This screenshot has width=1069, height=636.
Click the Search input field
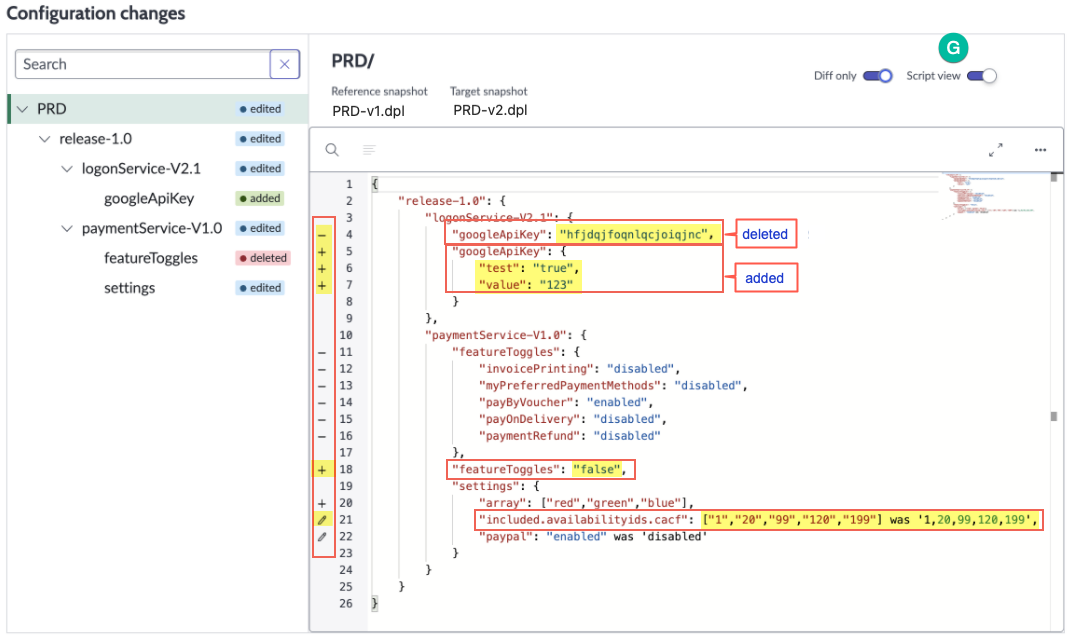pyautogui.click(x=142, y=64)
